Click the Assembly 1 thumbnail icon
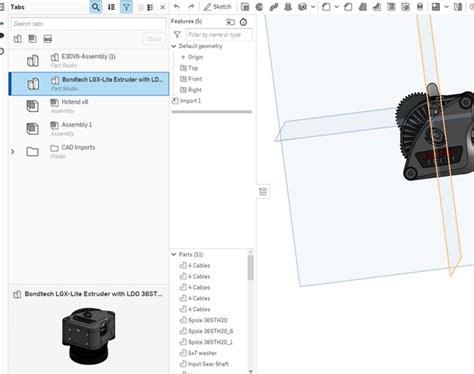 pos(33,129)
